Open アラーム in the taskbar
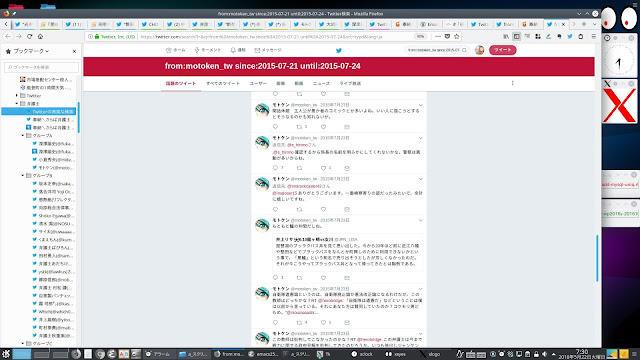The height and width of the screenshot is (360, 640). coord(158,354)
